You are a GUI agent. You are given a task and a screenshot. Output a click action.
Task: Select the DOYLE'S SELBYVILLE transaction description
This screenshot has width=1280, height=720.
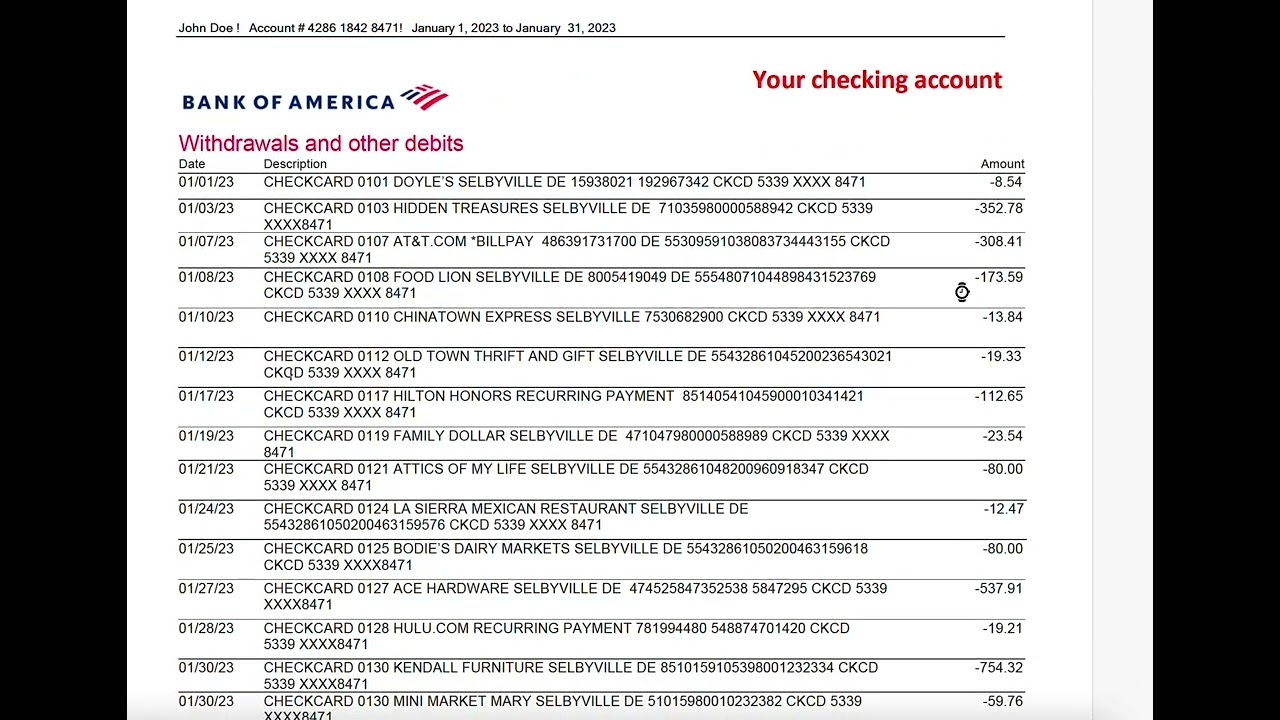[564, 182]
